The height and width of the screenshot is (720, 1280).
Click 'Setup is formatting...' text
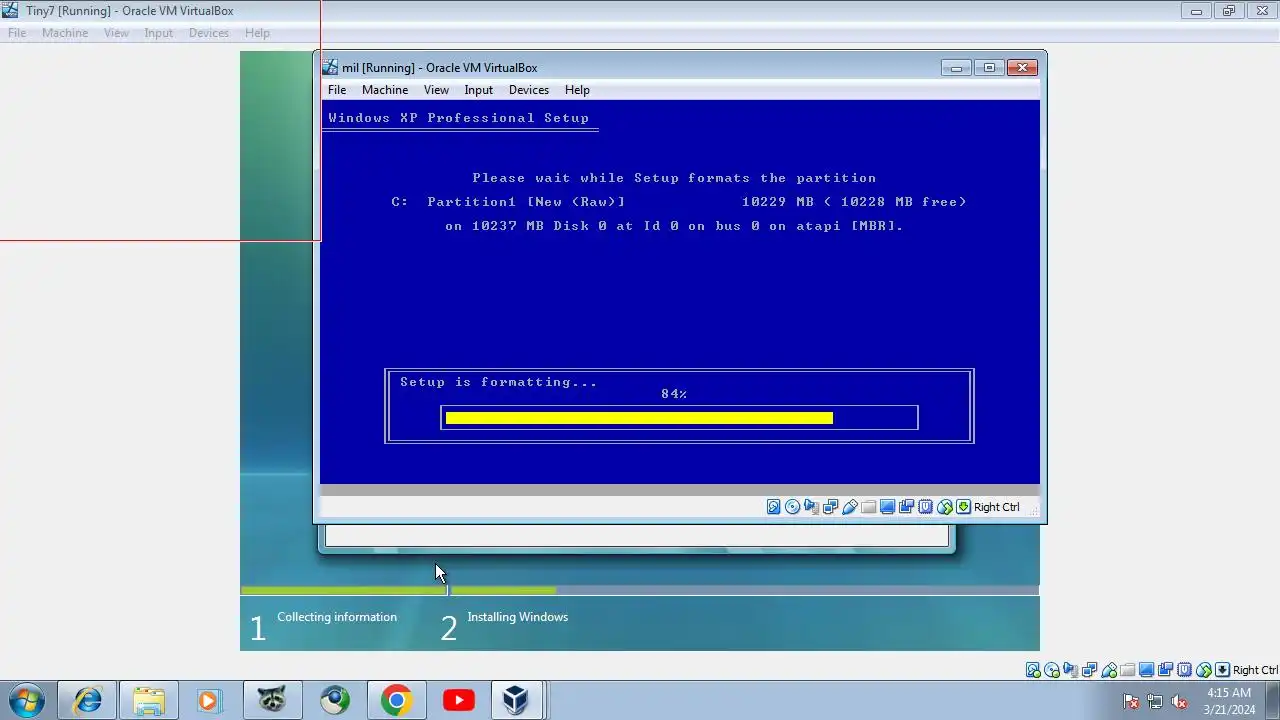[x=499, y=382]
